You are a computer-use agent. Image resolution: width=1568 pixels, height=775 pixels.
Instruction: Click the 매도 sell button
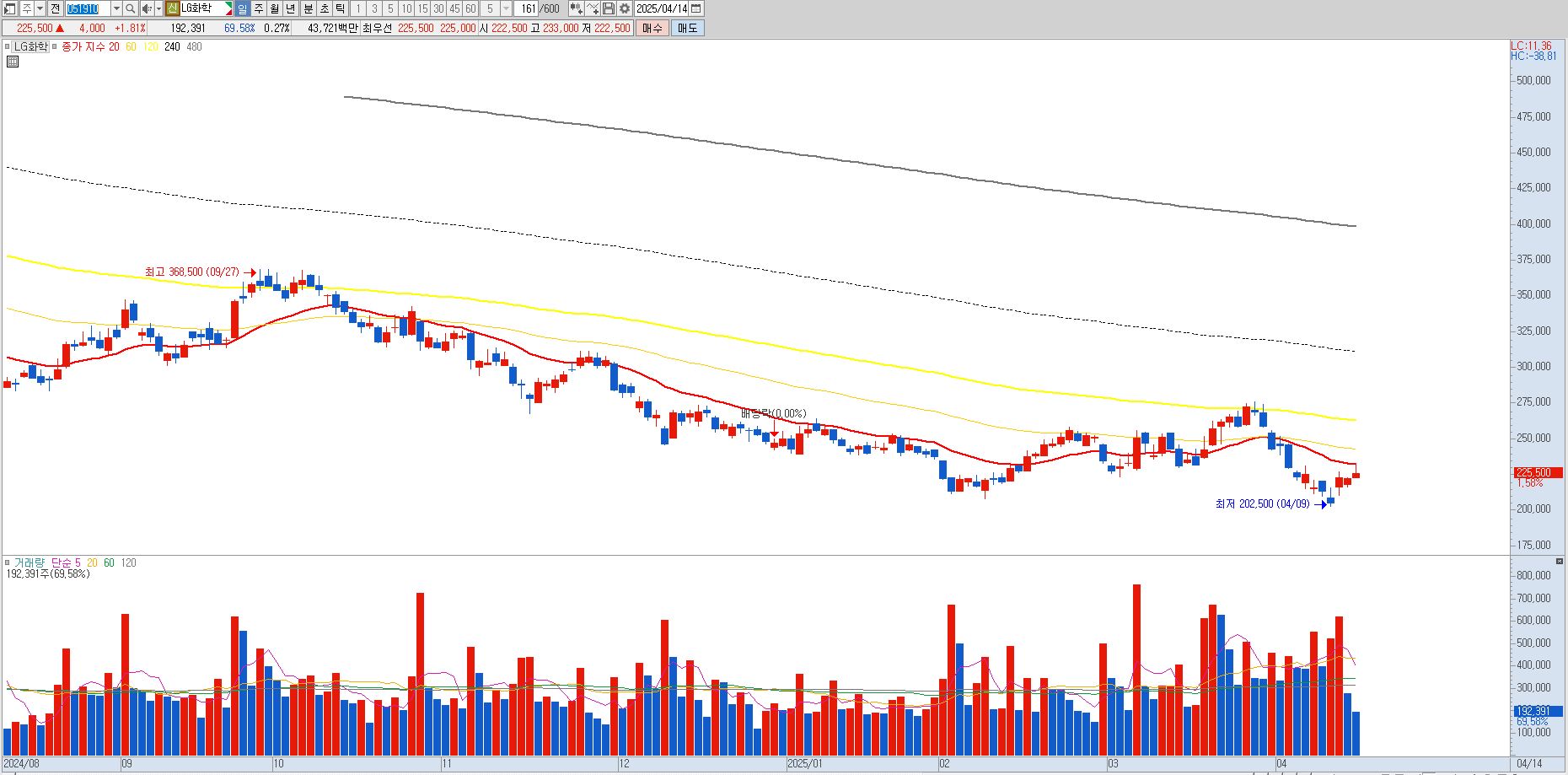687,28
